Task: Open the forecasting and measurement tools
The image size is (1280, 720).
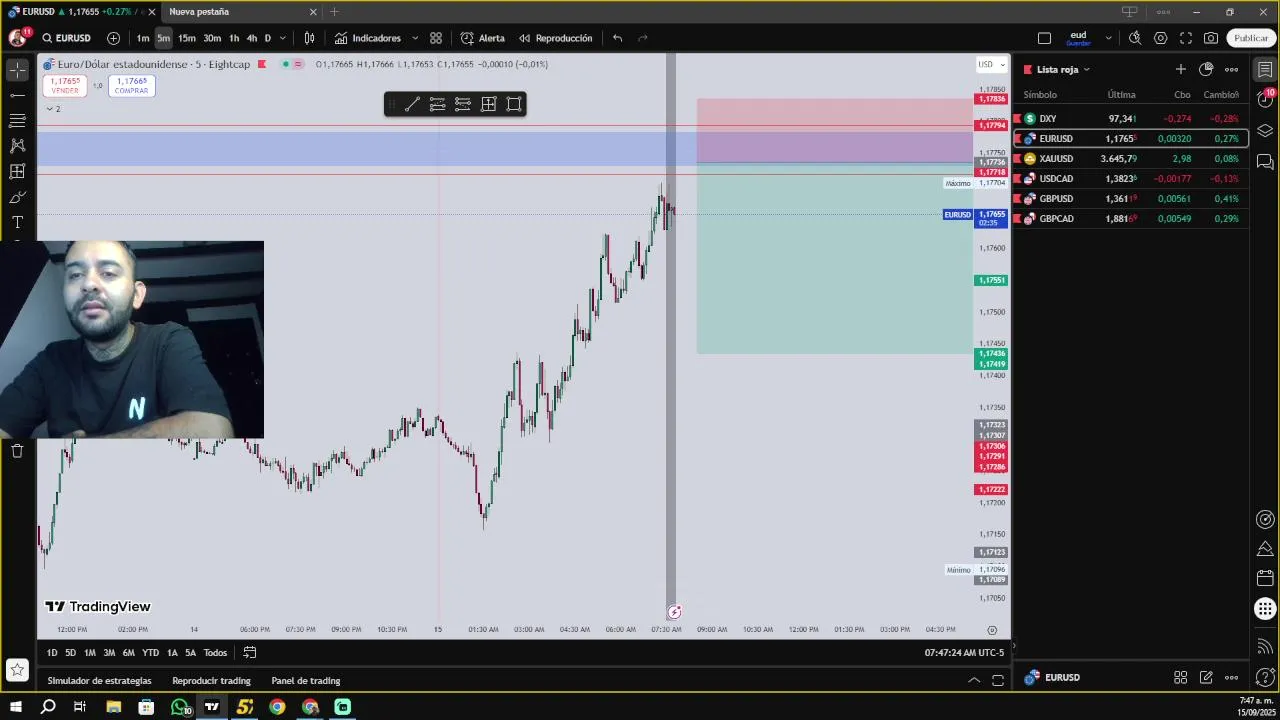Action: click(17, 172)
